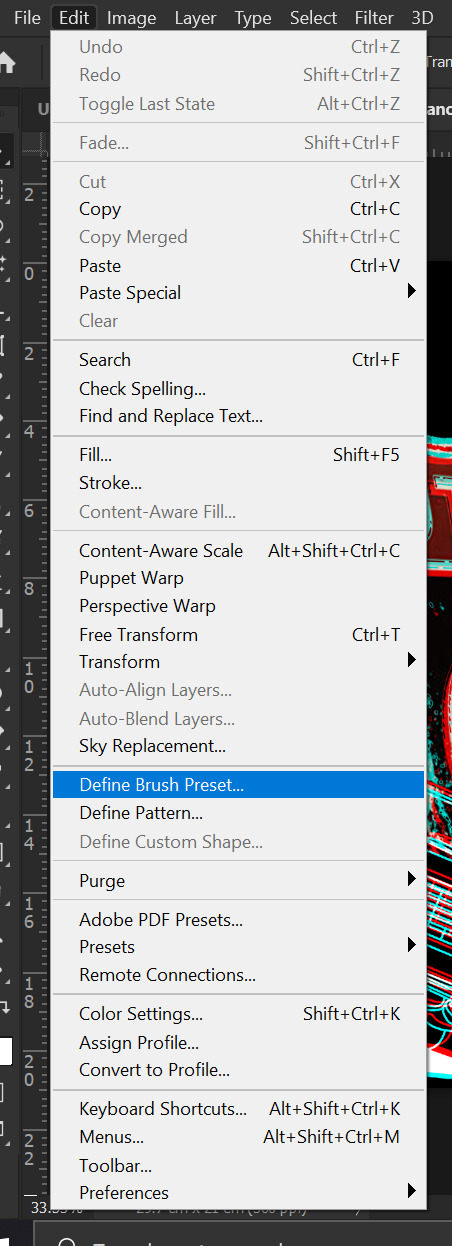Expand the Paste Special submenu

pyautogui.click(x=238, y=293)
